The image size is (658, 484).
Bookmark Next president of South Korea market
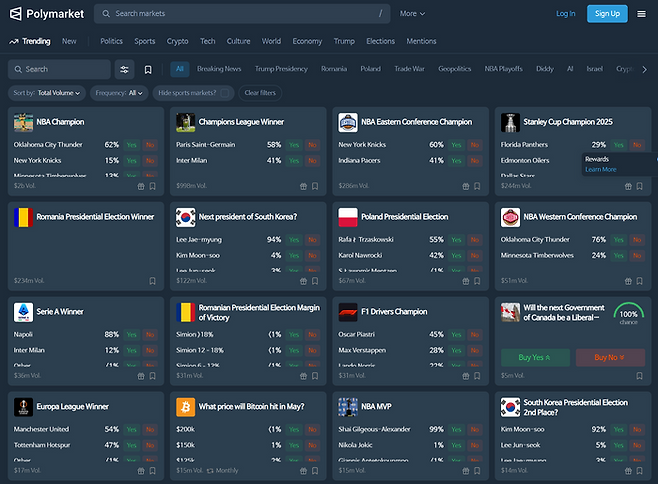(x=315, y=281)
